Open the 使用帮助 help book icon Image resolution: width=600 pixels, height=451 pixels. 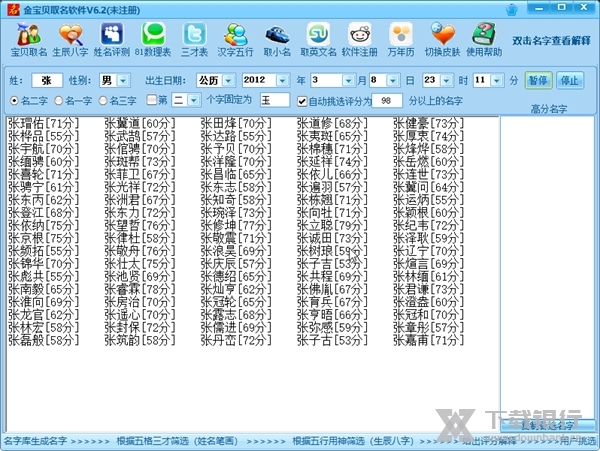[x=484, y=40]
